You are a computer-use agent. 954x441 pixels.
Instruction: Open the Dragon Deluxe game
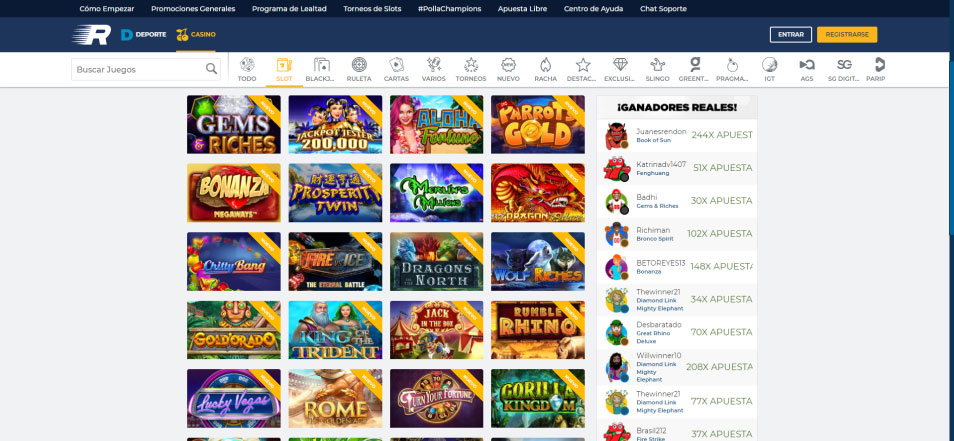tap(538, 193)
